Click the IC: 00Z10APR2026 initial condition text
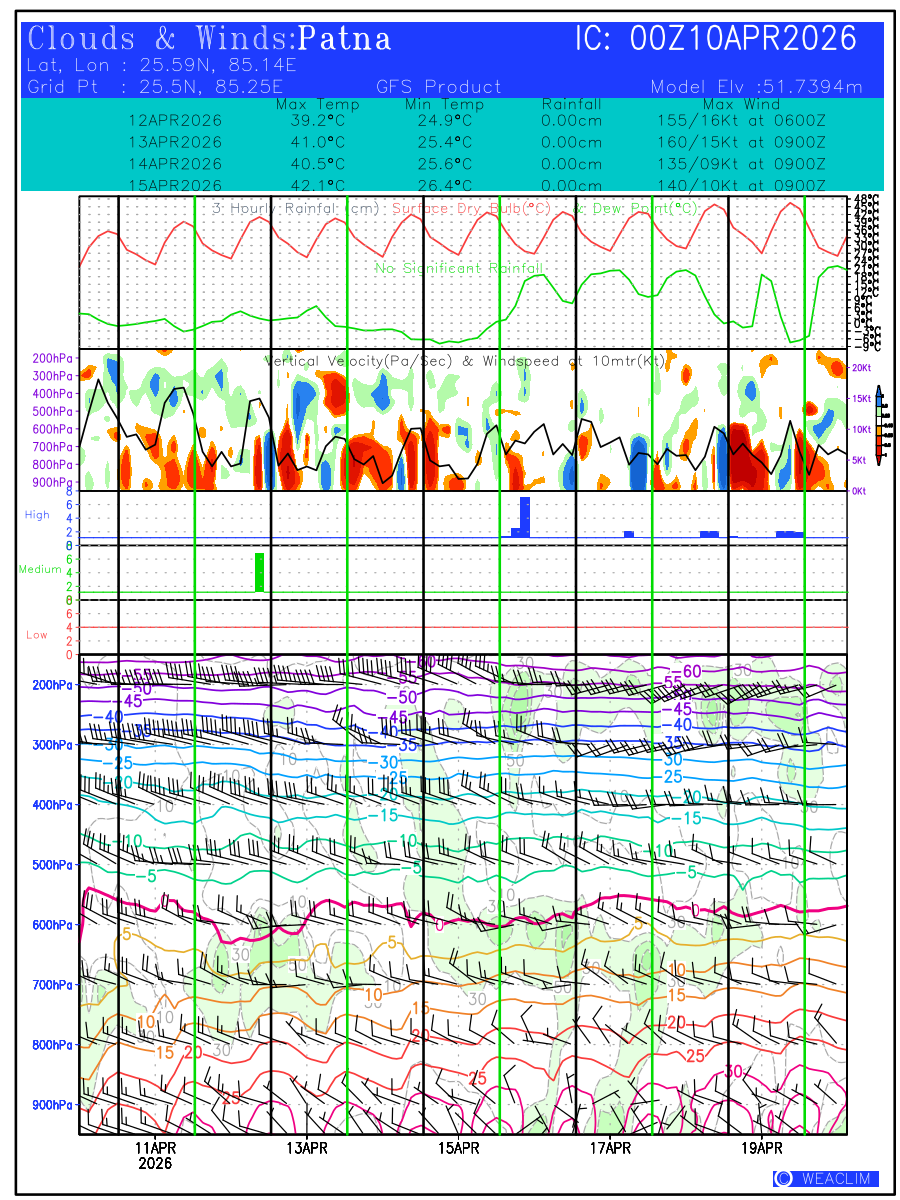 716,39
